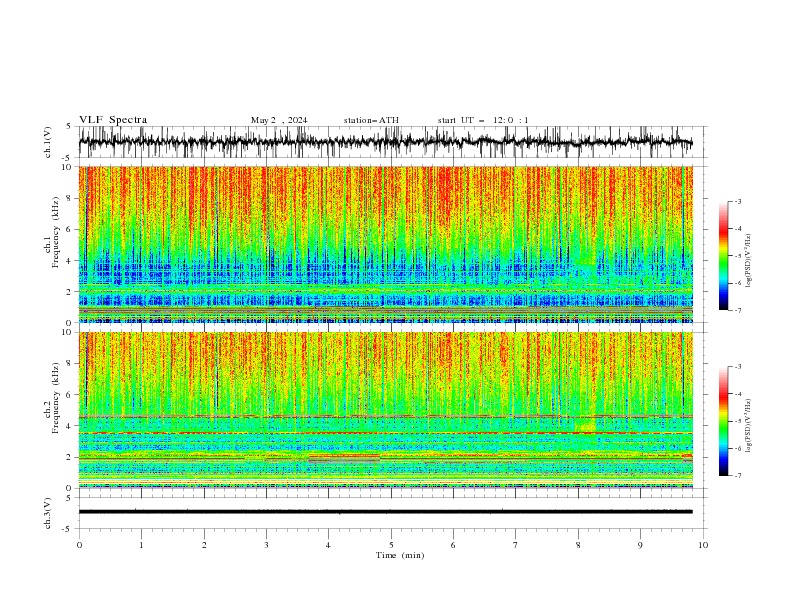Click the ch.1 color bar log(PSD) label
Viewport: 792px width, 612px height.
coord(749,261)
